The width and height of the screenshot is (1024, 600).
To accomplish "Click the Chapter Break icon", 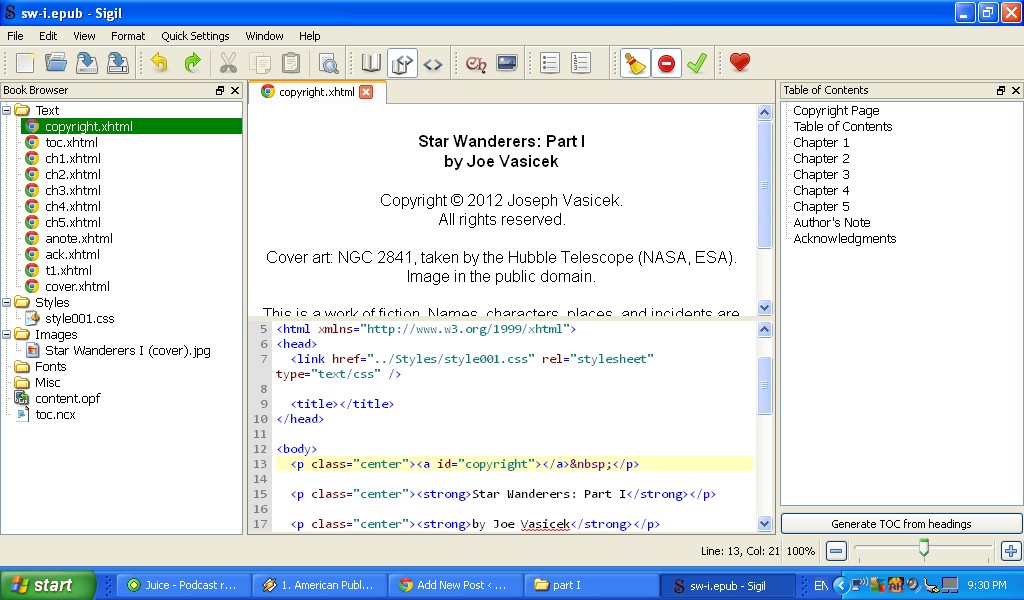I will coord(476,63).
